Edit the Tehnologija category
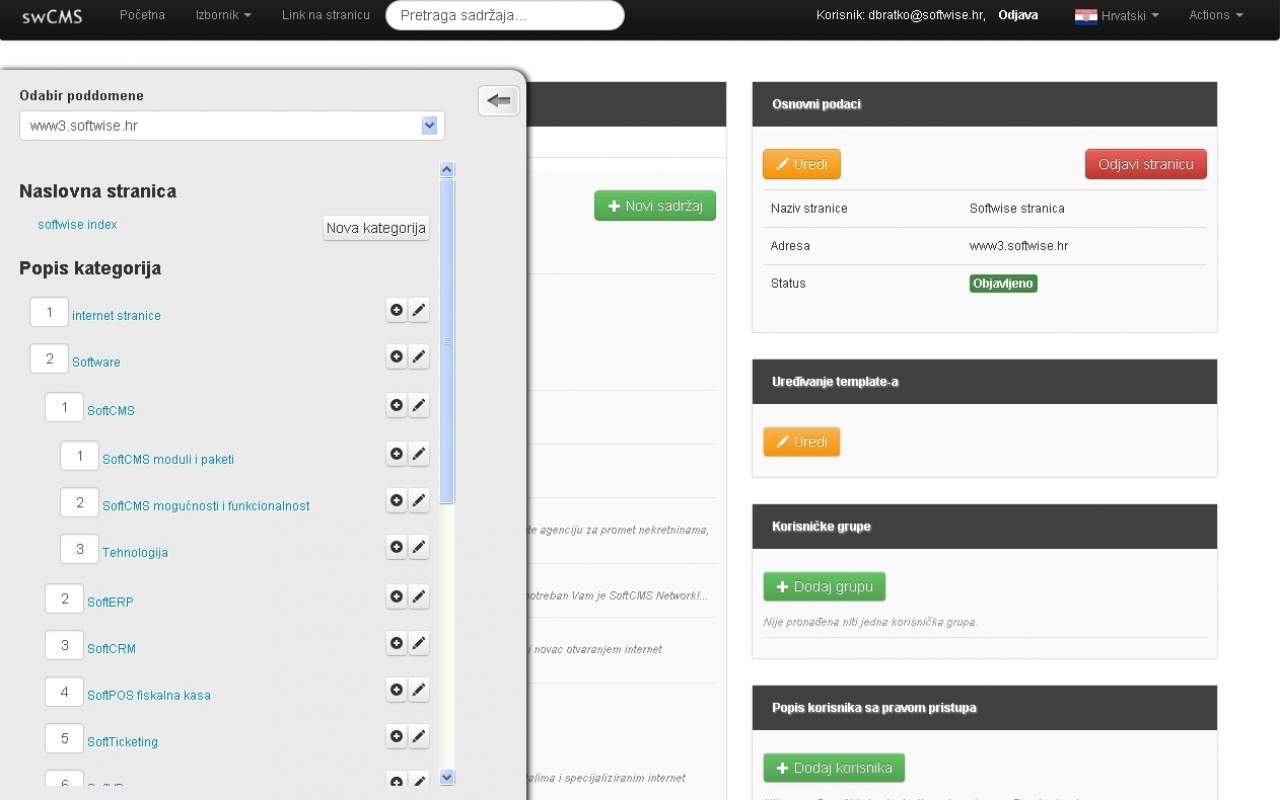 pos(419,547)
